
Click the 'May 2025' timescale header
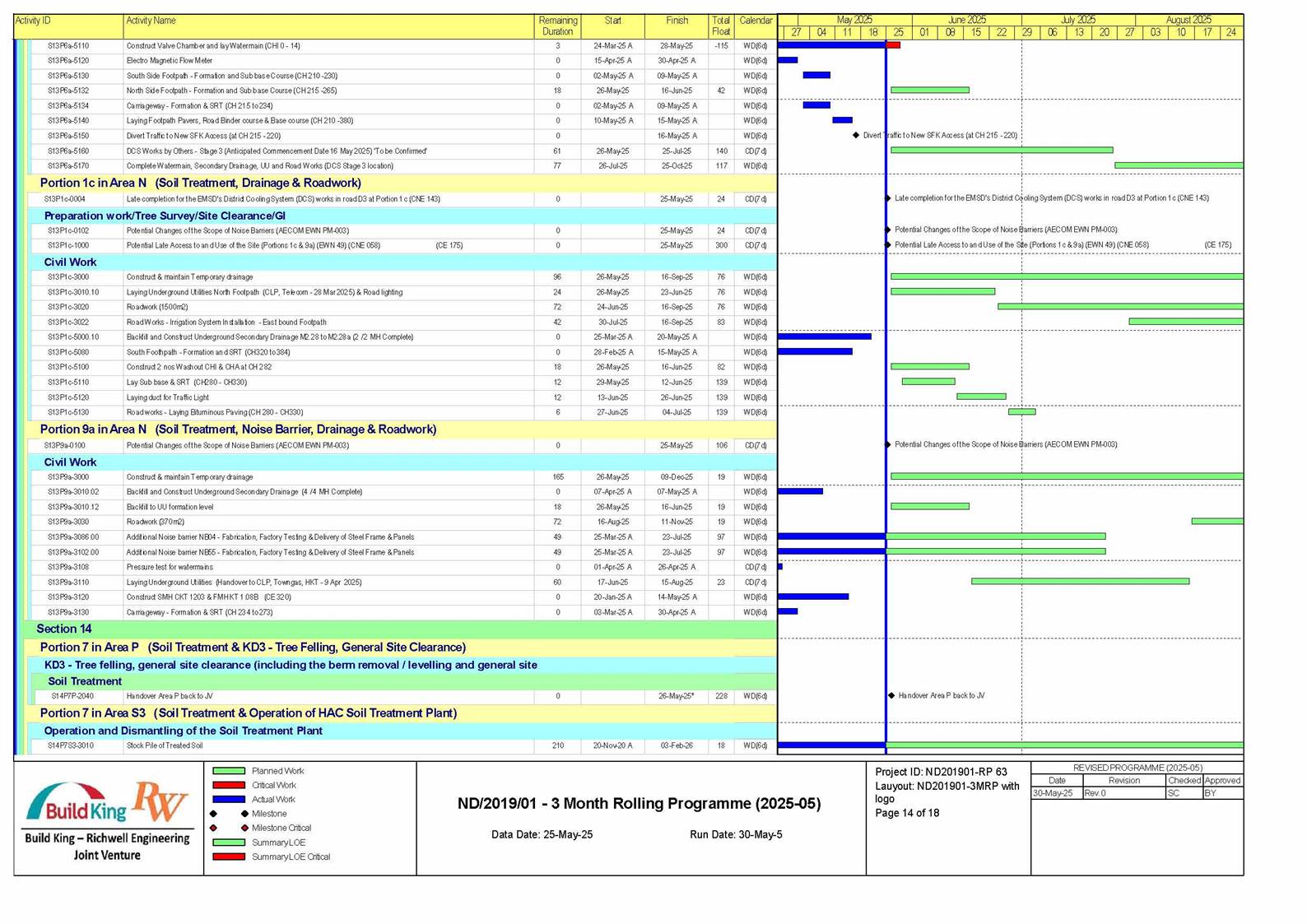854,20
